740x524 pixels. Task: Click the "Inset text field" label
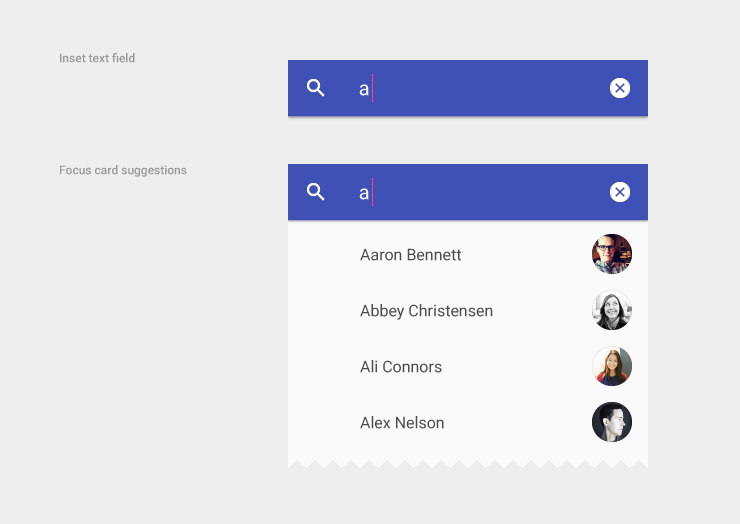97,58
